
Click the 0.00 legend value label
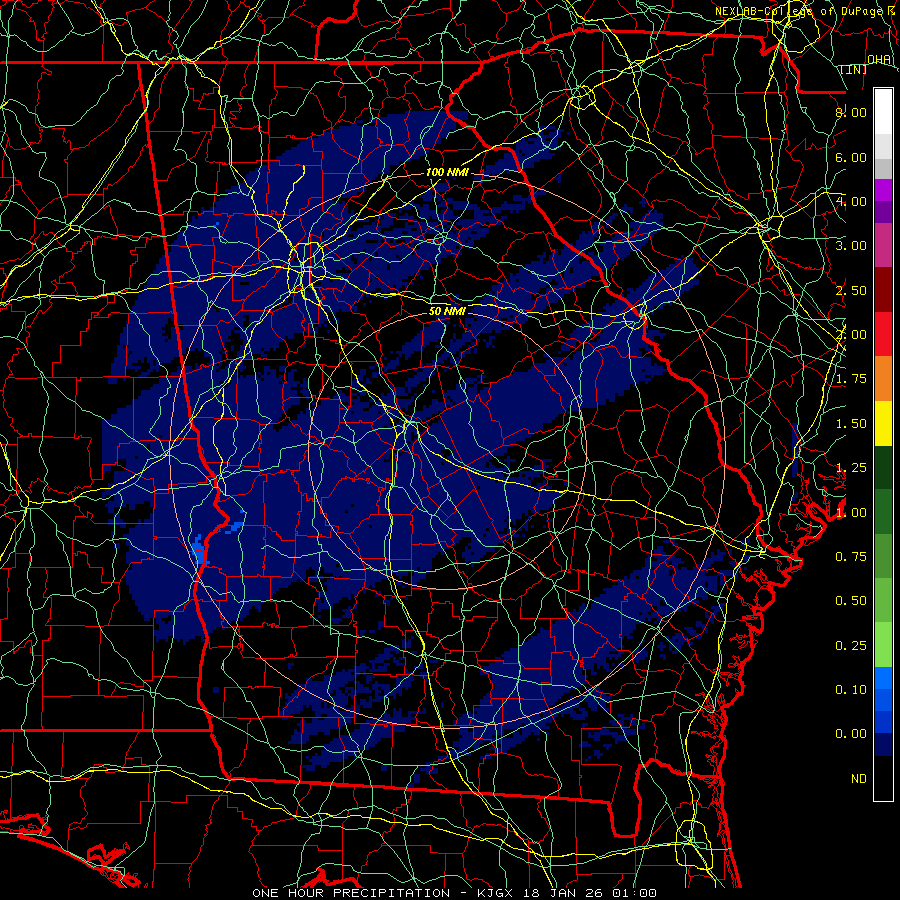851,734
